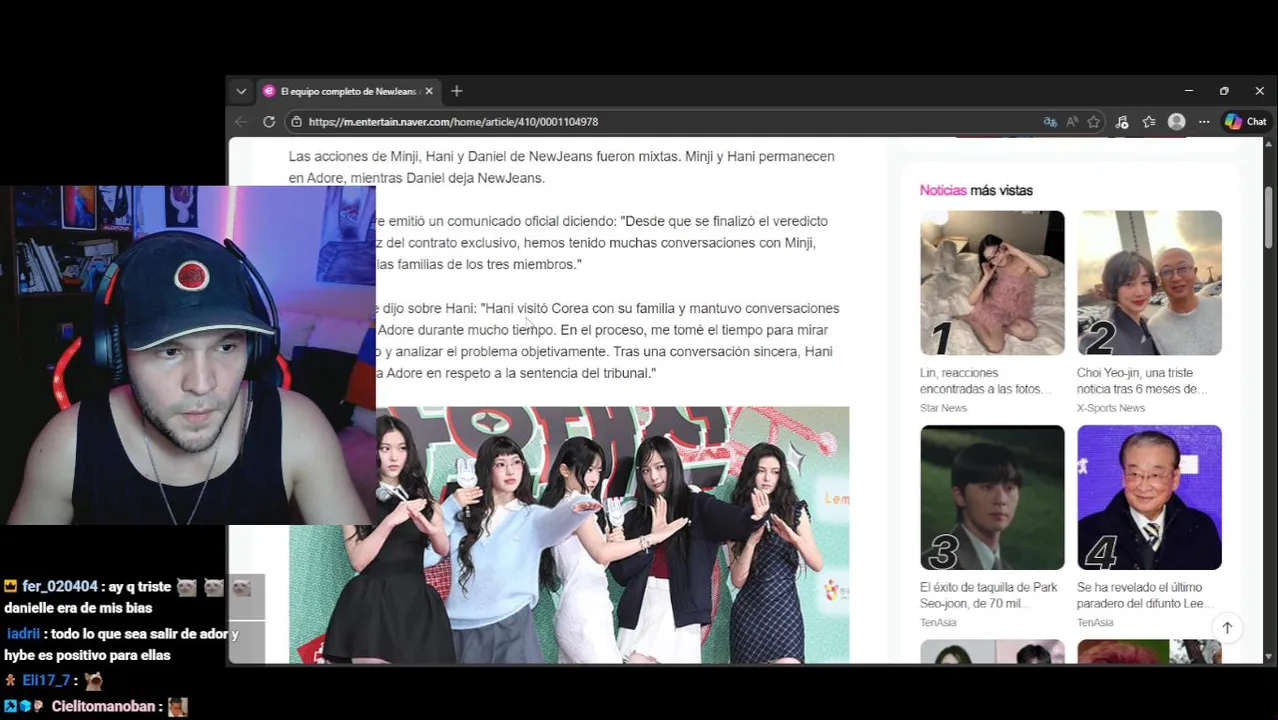Viewport: 1278px width, 720px height.
Task: Open headline 'Se ha revelado el último paradero'
Action: [1146, 595]
